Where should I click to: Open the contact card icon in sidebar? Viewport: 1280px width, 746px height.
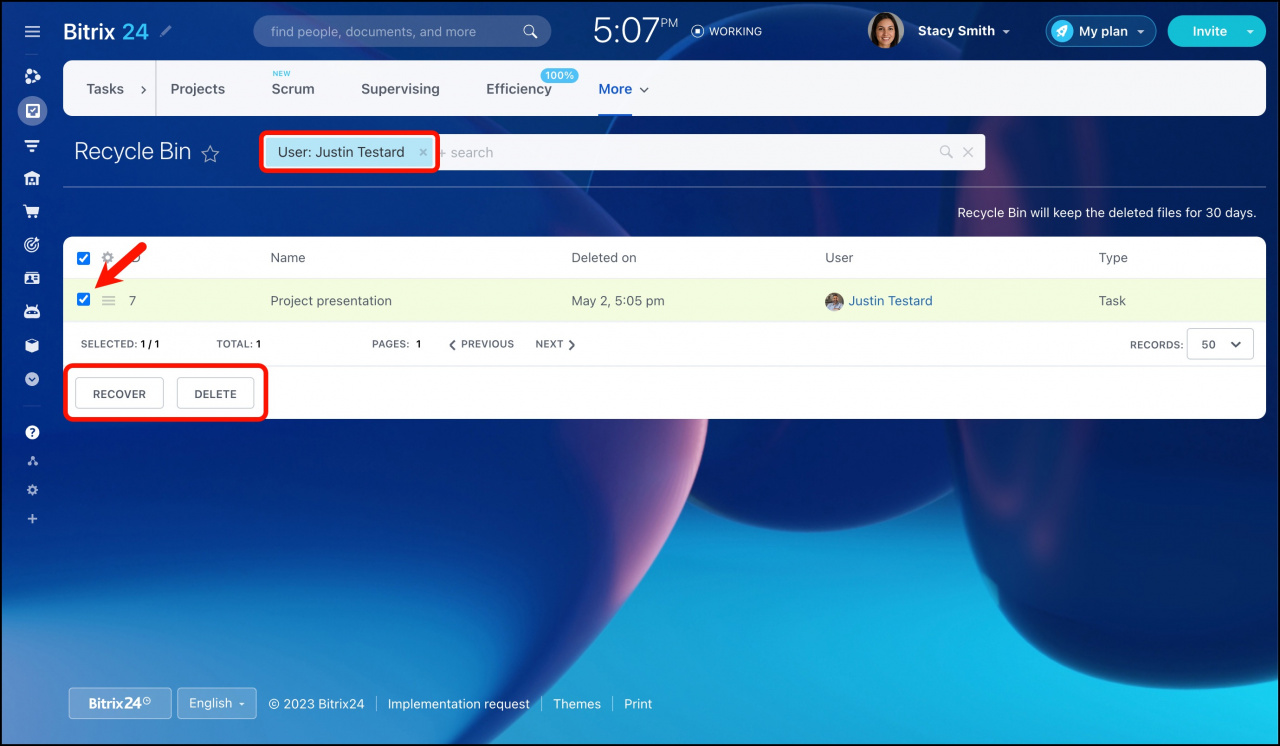point(32,278)
